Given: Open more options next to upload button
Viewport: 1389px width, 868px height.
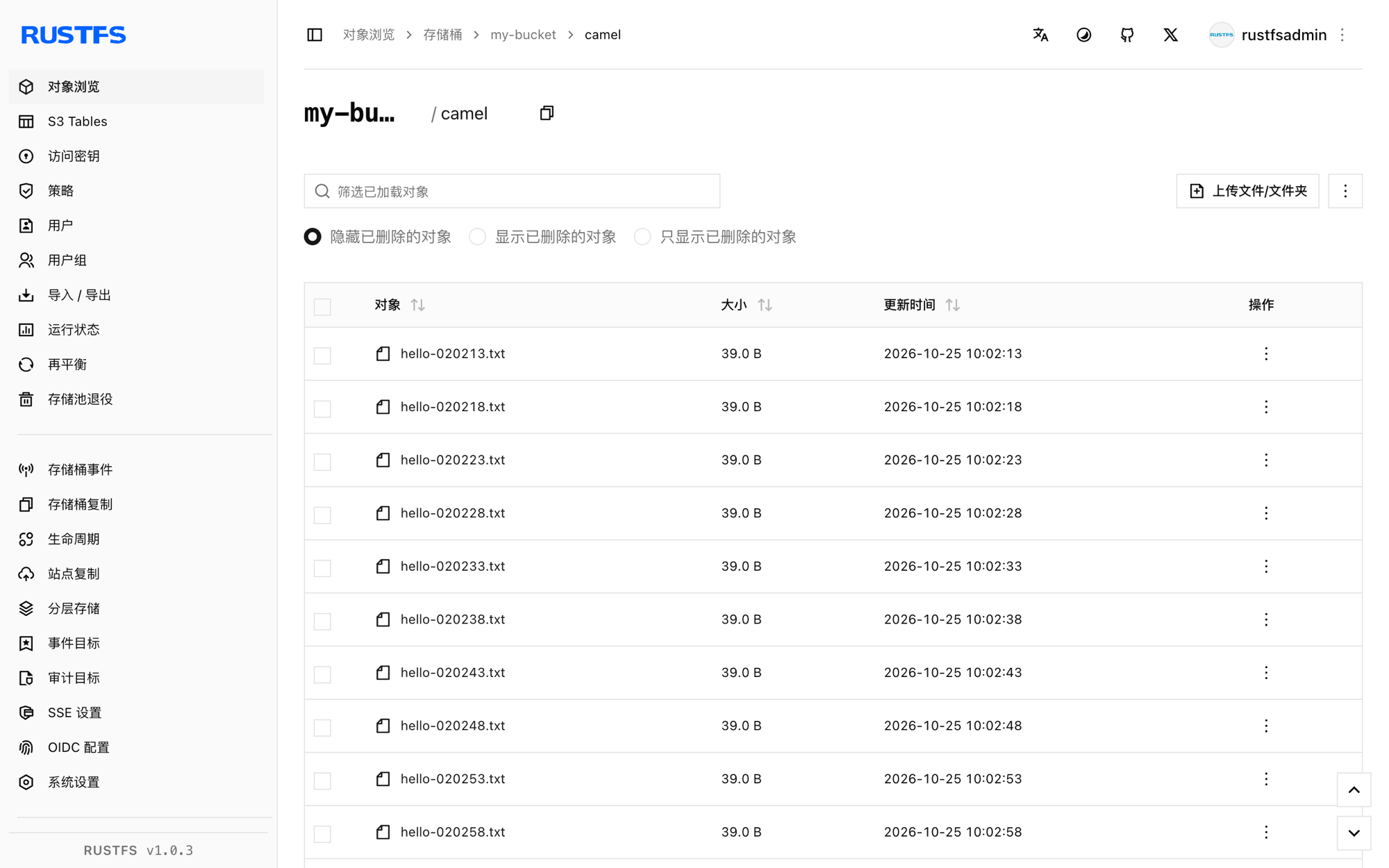Looking at the screenshot, I should (x=1345, y=191).
